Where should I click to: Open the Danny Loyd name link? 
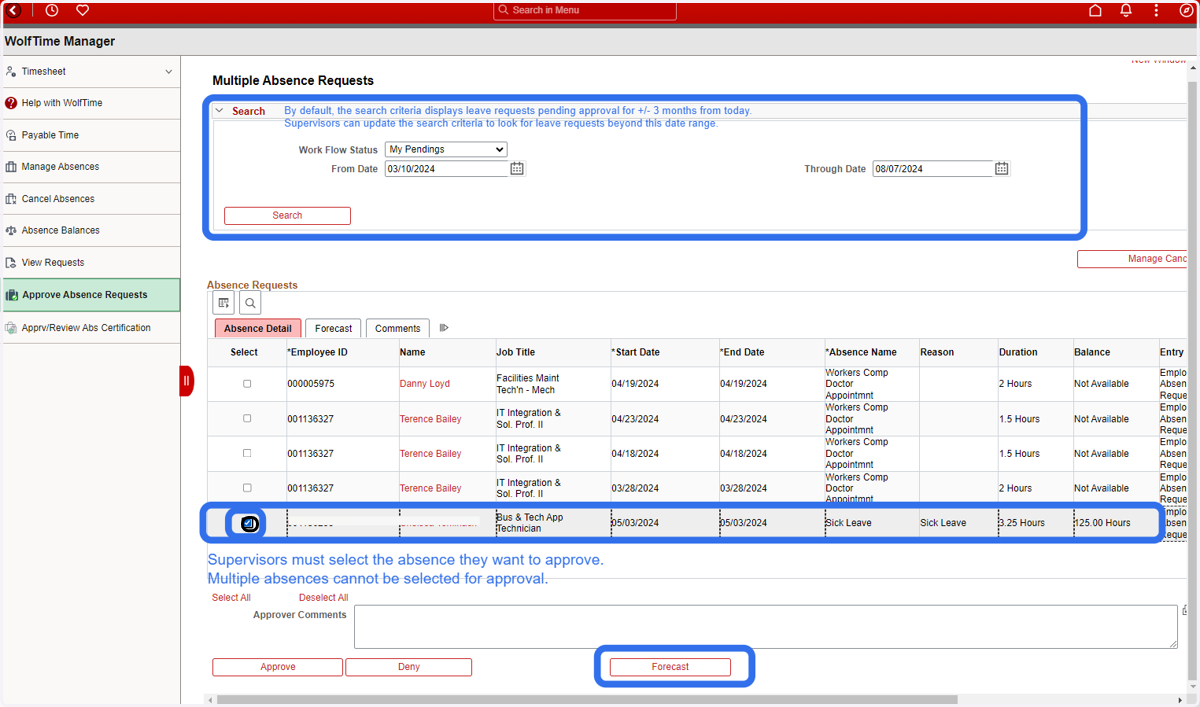tap(425, 384)
